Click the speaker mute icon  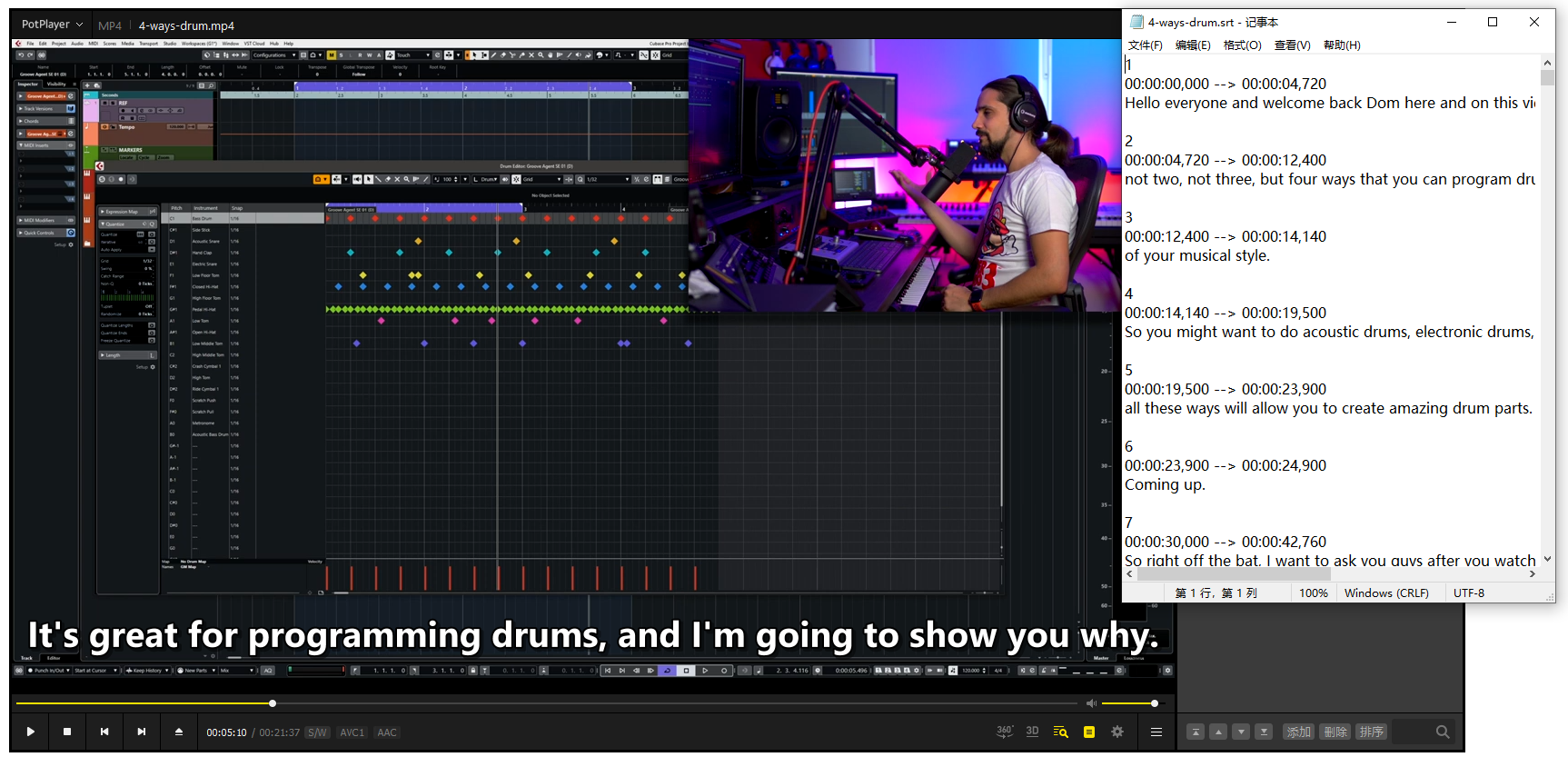click(1092, 703)
